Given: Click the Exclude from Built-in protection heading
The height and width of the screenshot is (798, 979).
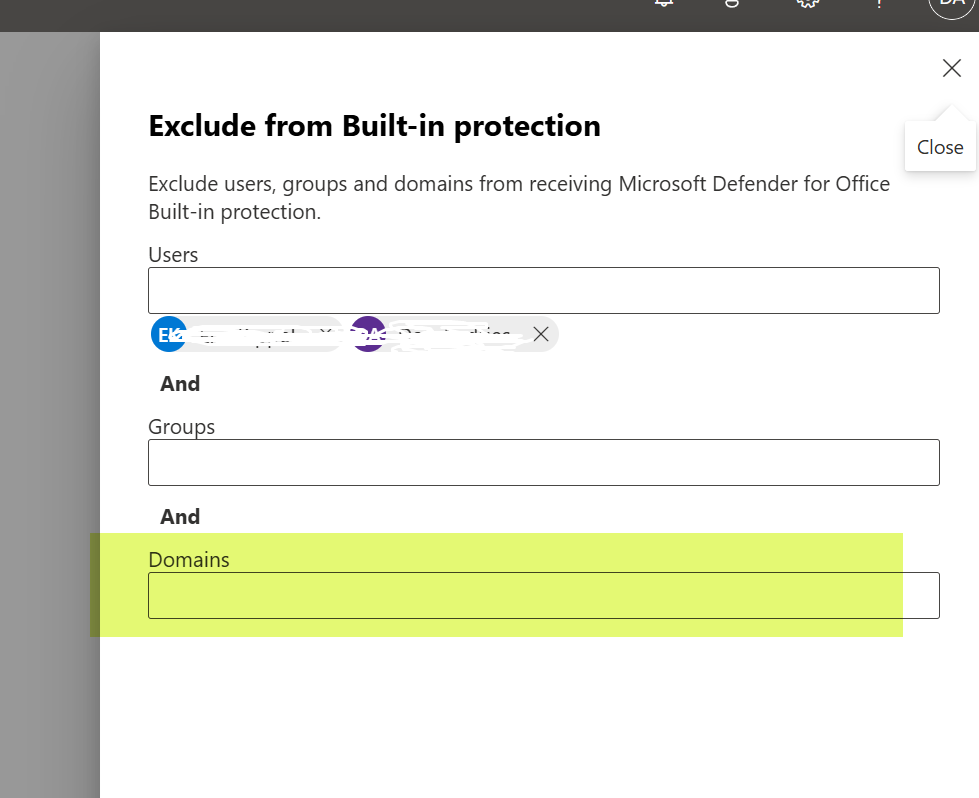Looking at the screenshot, I should [x=374, y=126].
